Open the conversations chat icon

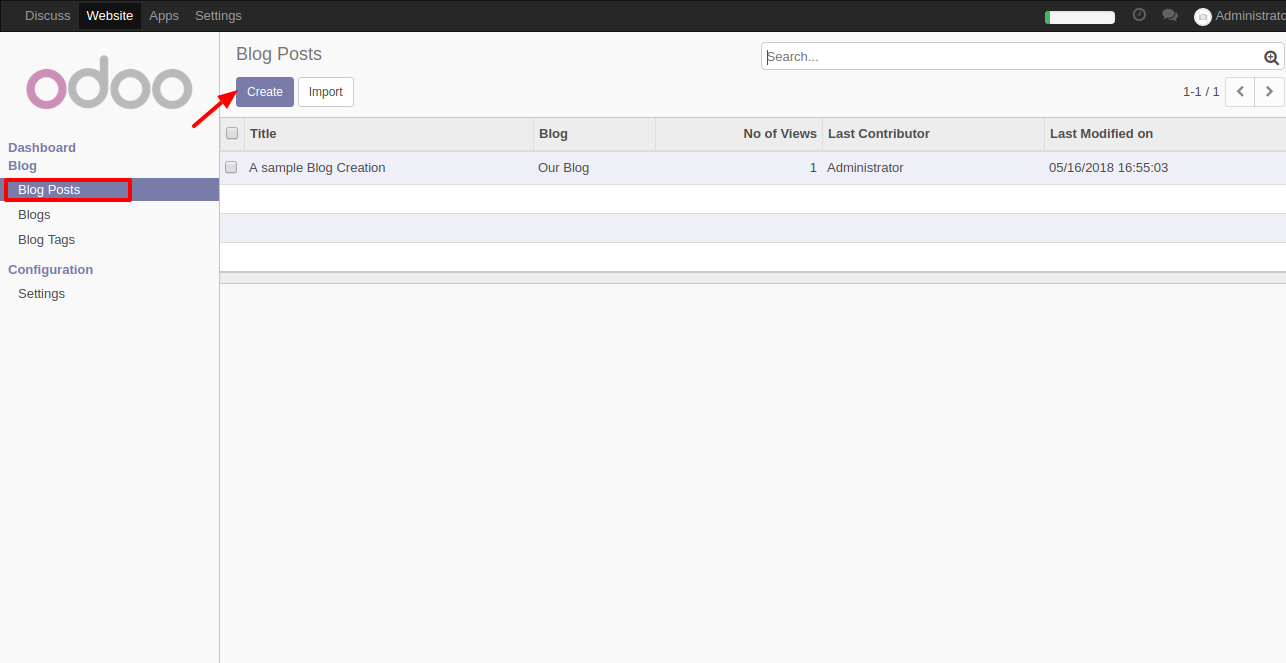tap(1169, 15)
